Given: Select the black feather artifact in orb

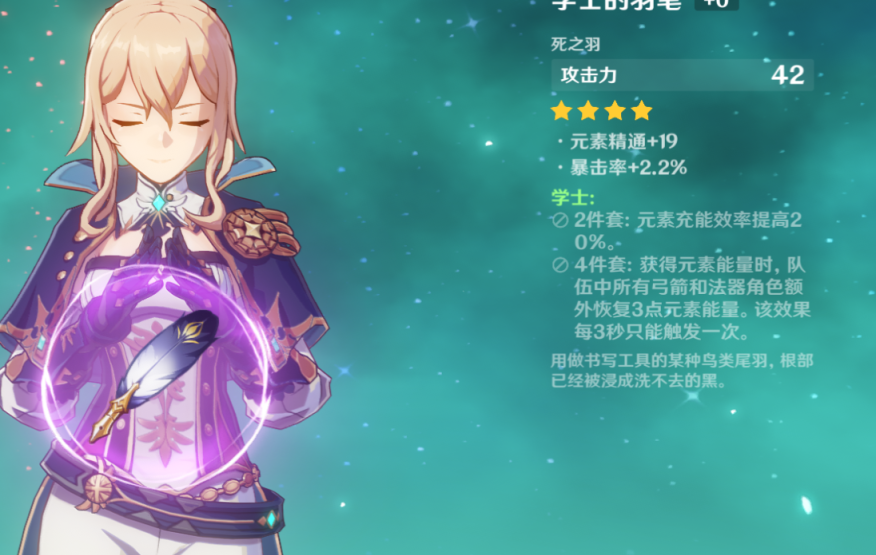Looking at the screenshot, I should [x=155, y=374].
